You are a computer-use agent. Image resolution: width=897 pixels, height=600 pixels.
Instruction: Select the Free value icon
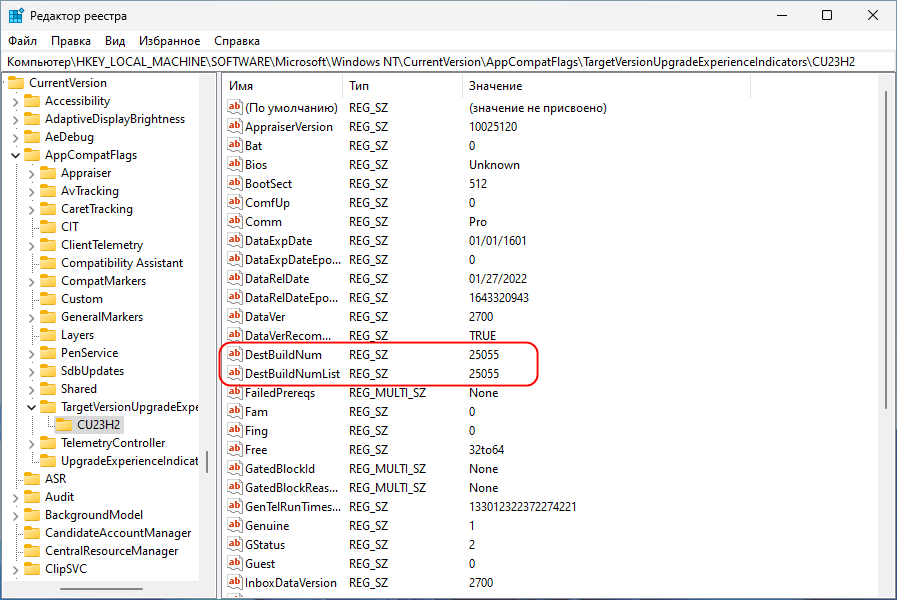(235, 449)
